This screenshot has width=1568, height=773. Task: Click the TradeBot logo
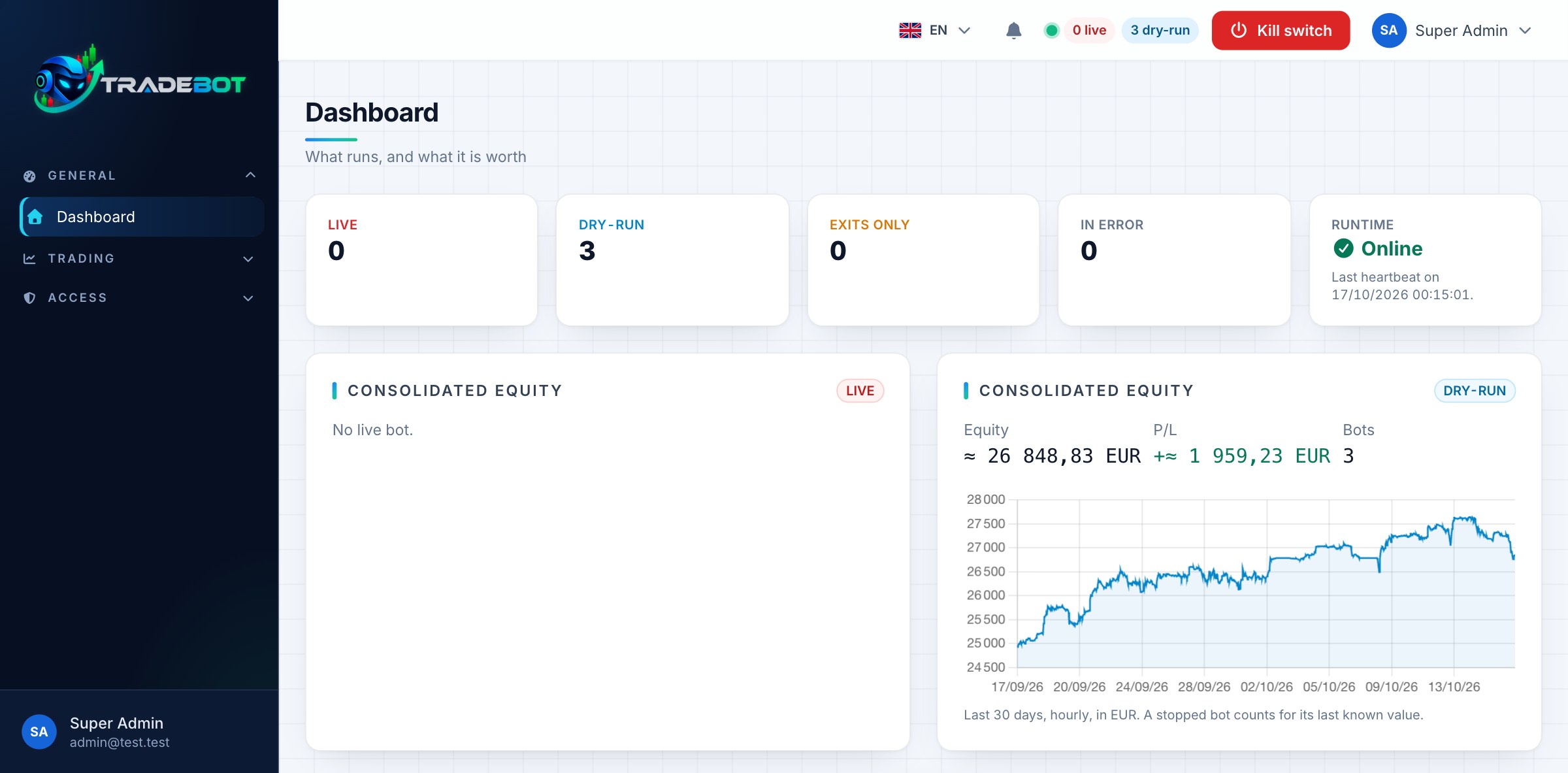pos(140,79)
